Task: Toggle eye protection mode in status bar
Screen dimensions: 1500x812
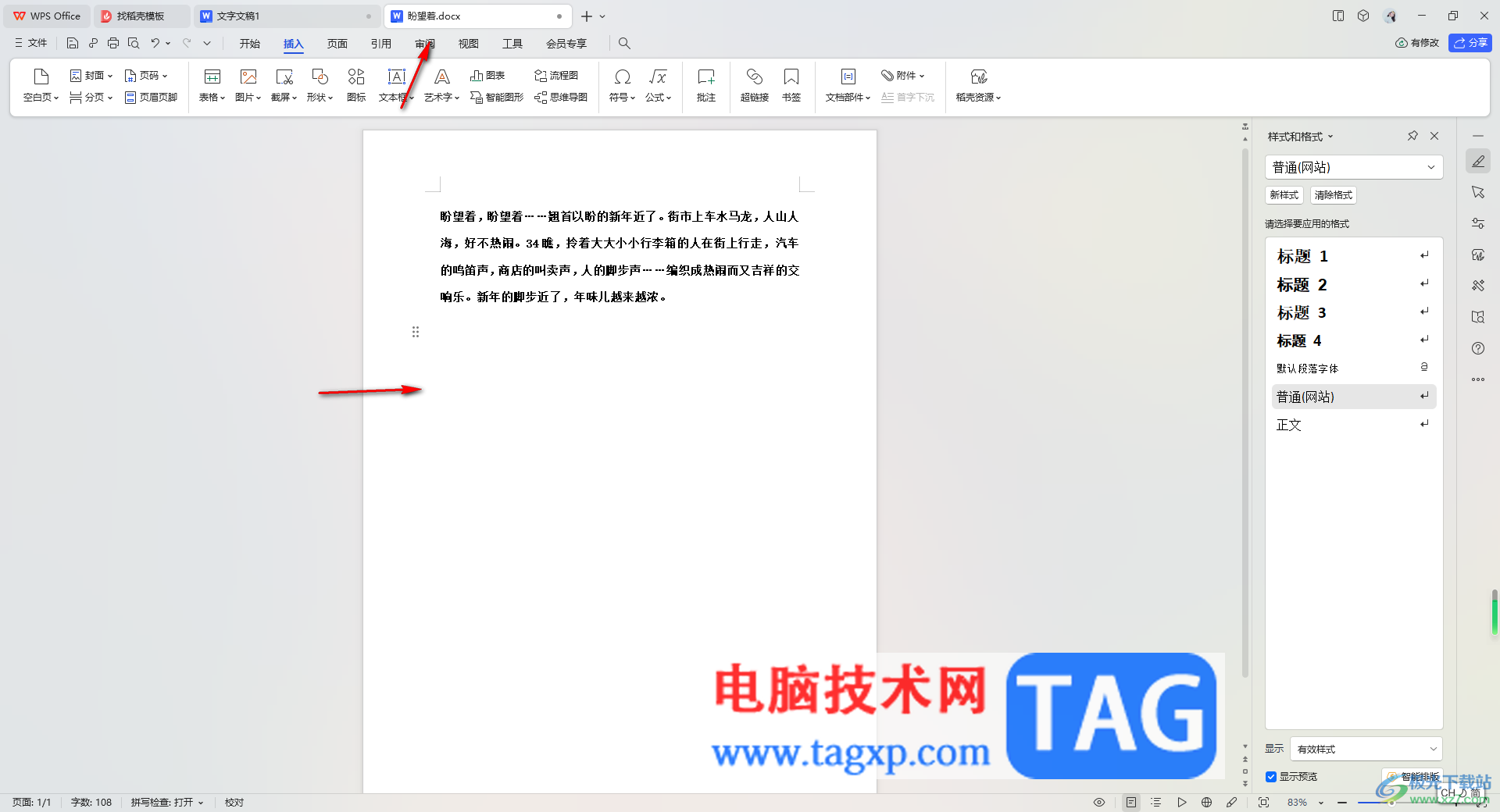Action: [1099, 803]
